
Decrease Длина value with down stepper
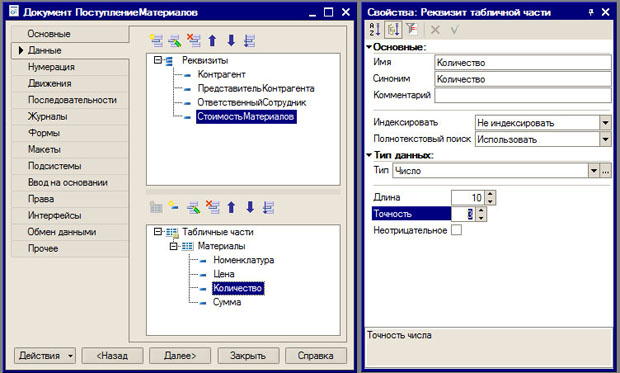pyautogui.click(x=490, y=201)
